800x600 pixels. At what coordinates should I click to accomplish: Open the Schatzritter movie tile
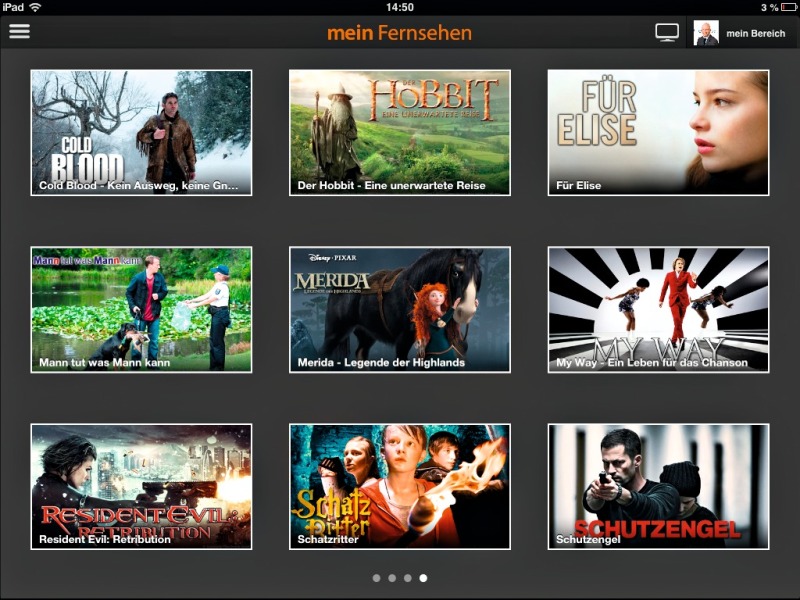pyautogui.click(x=399, y=487)
